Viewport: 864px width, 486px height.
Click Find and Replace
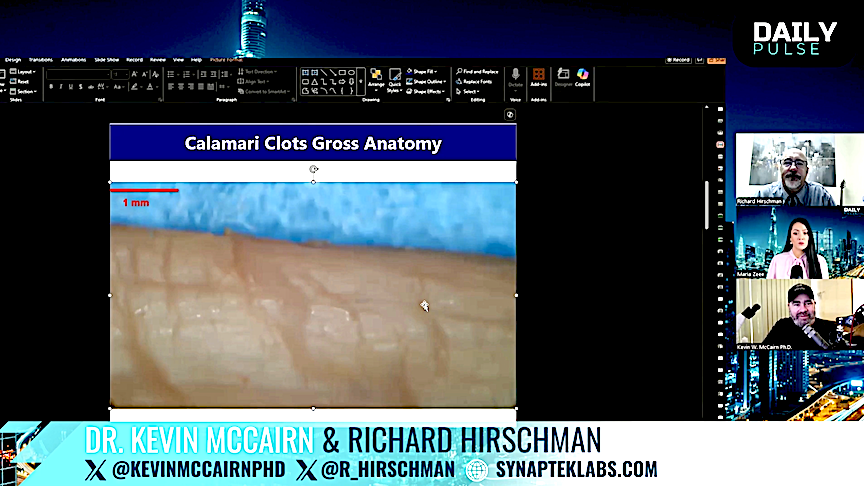click(477, 72)
